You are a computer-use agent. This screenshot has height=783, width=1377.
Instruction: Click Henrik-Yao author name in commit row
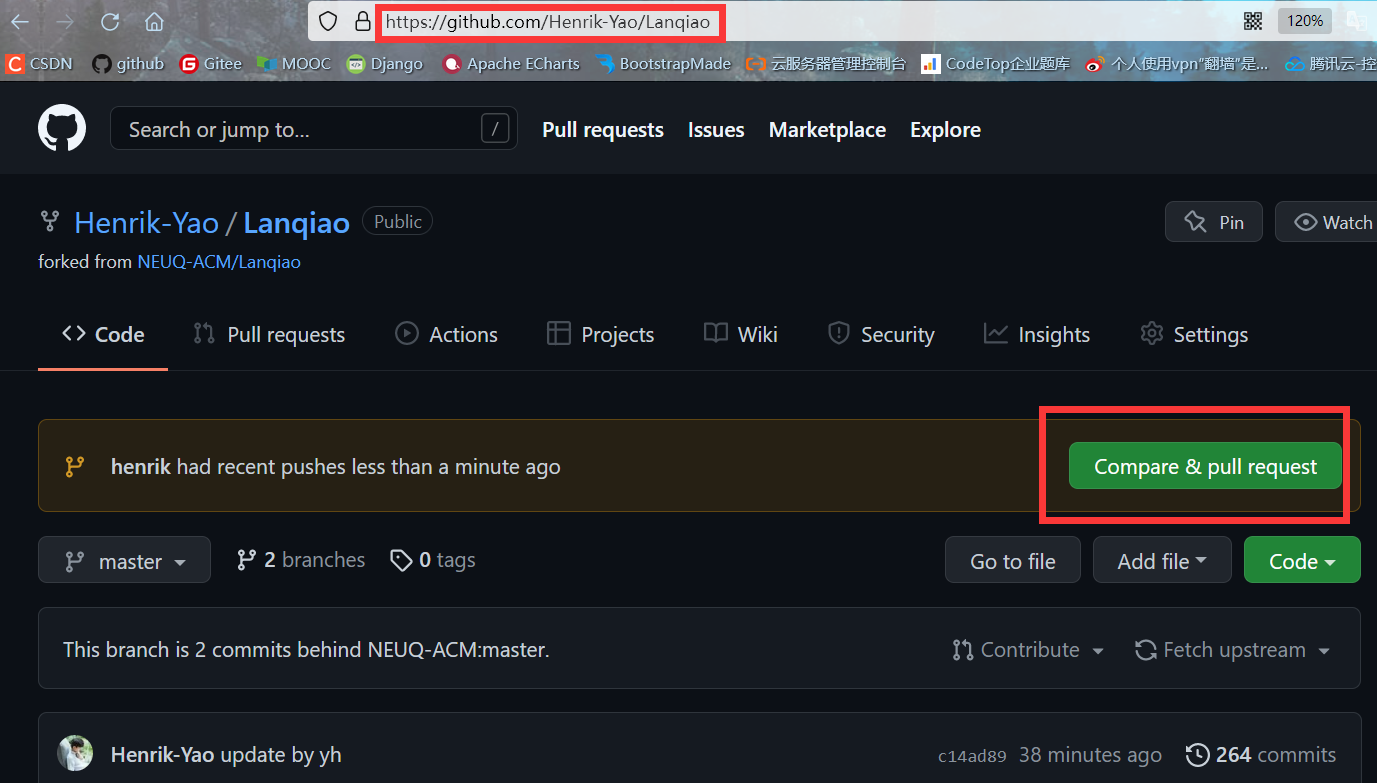pos(163,755)
